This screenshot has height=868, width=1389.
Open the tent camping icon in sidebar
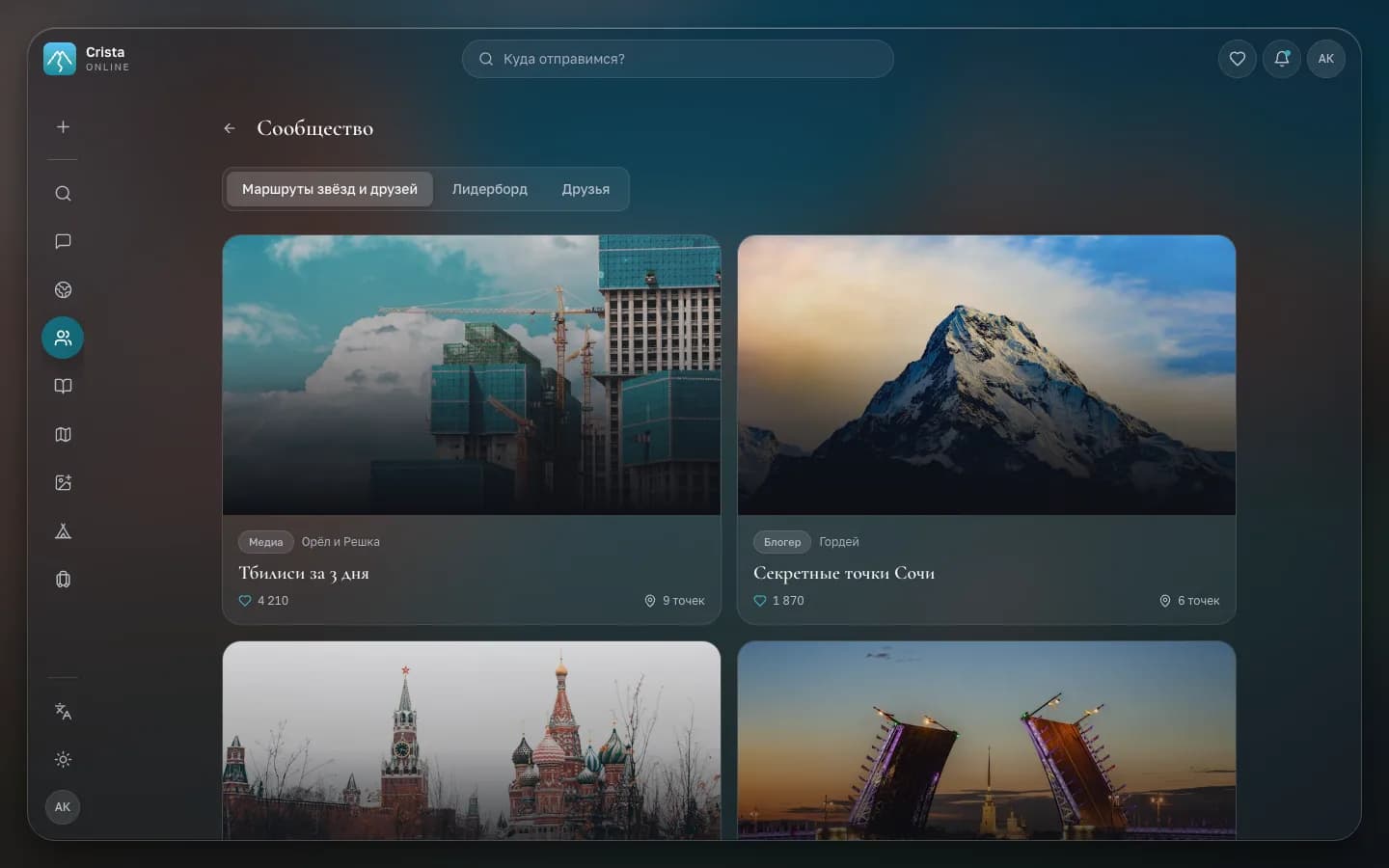click(63, 530)
